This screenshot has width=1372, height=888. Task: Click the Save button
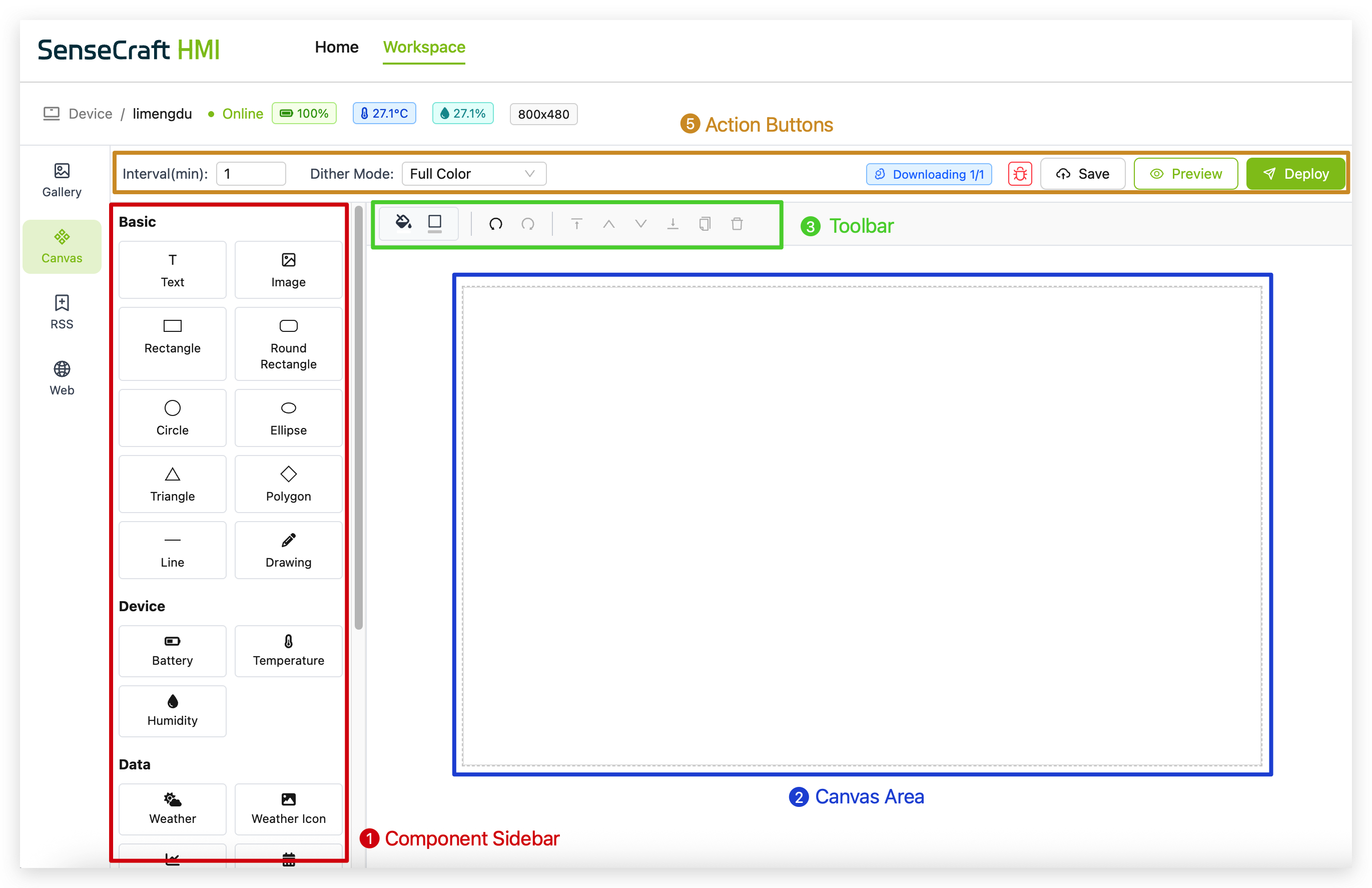[x=1082, y=174]
